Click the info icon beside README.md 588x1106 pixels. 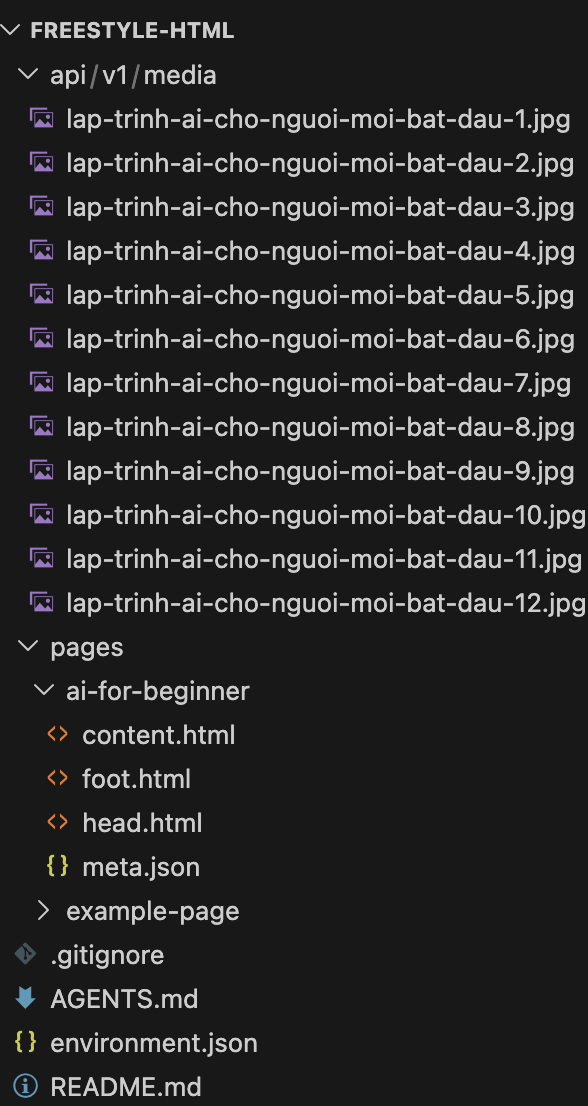coord(23,1087)
